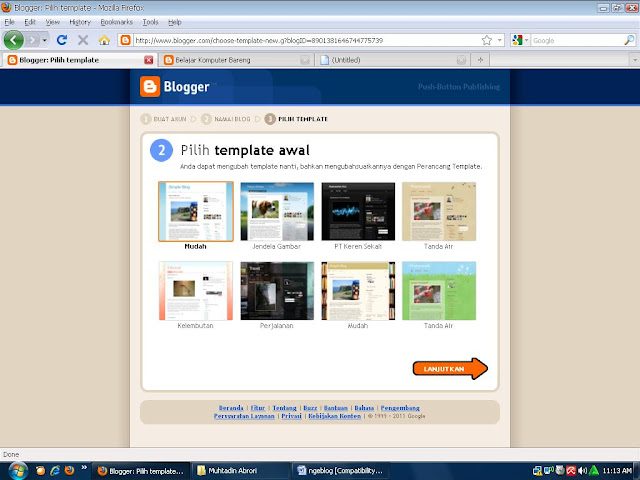Click the orange LANJUTKAN arrow button
The height and width of the screenshot is (480, 640).
(450, 369)
